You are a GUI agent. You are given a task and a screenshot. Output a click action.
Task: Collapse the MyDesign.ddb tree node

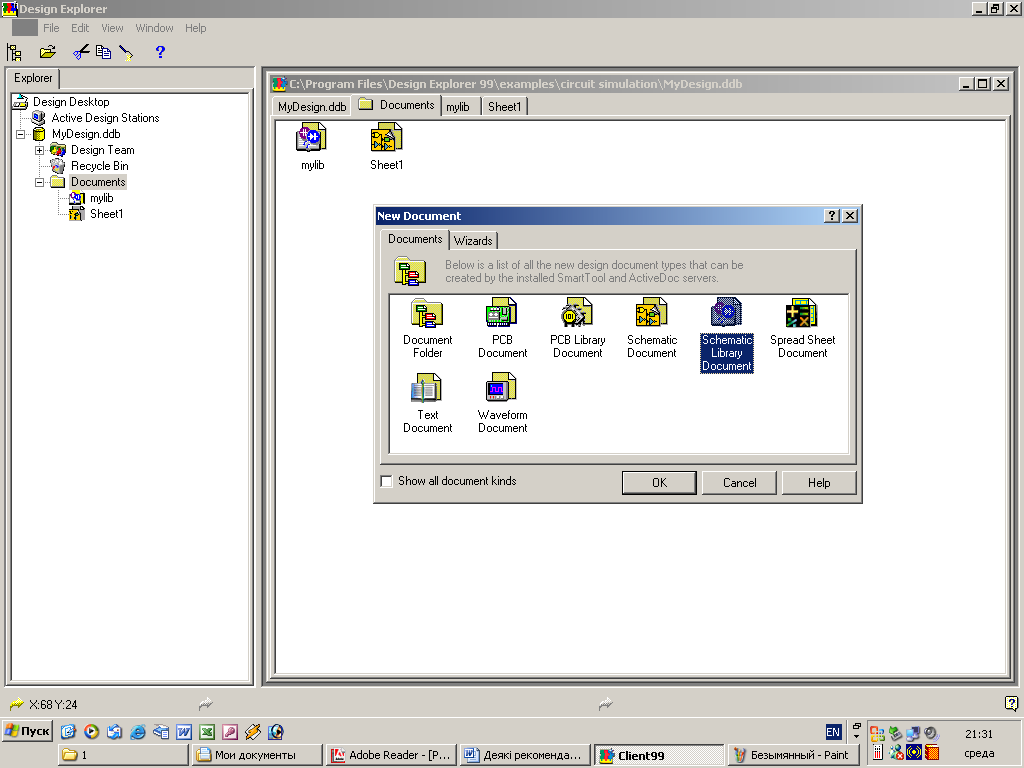pyautogui.click(x=21, y=134)
